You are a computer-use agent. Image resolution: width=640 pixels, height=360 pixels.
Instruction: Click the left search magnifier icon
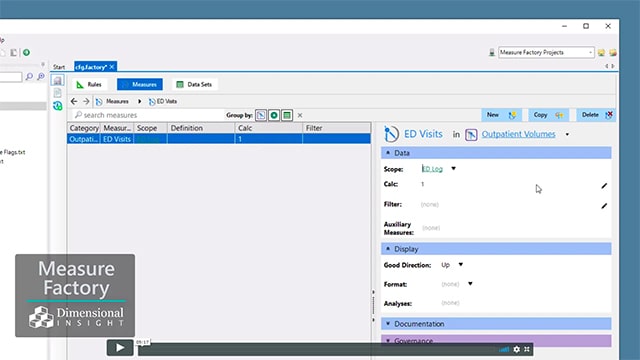pos(29,76)
